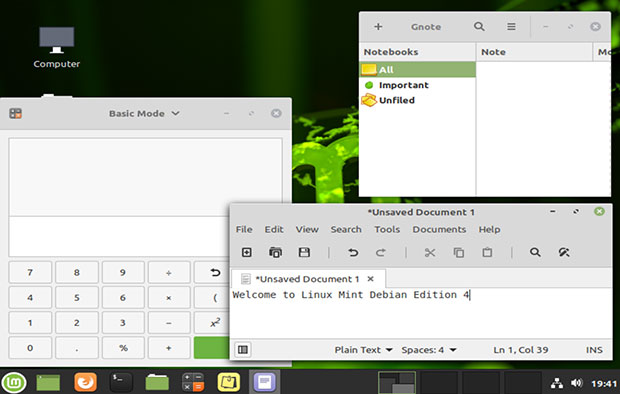
Task: Click the calculator key 3
Action: (x=123, y=323)
